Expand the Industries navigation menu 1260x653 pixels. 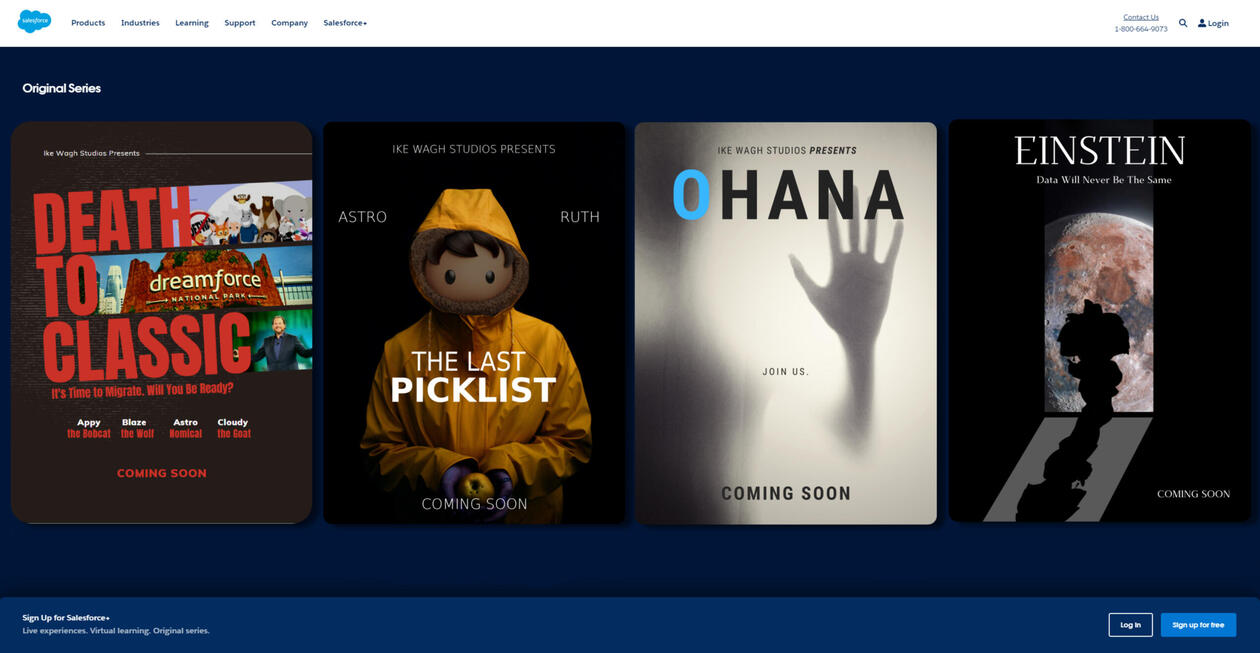pos(140,23)
